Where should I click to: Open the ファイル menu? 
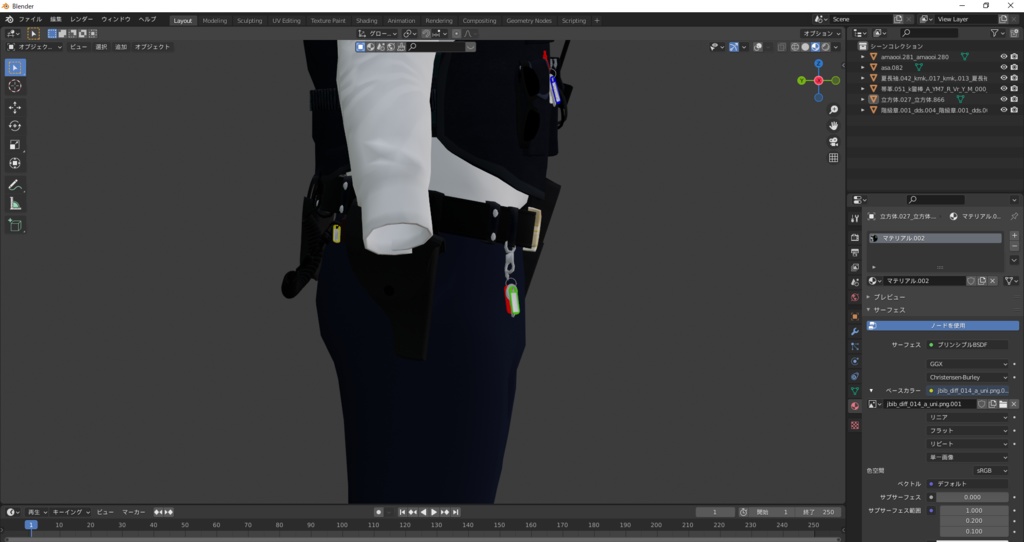point(30,20)
